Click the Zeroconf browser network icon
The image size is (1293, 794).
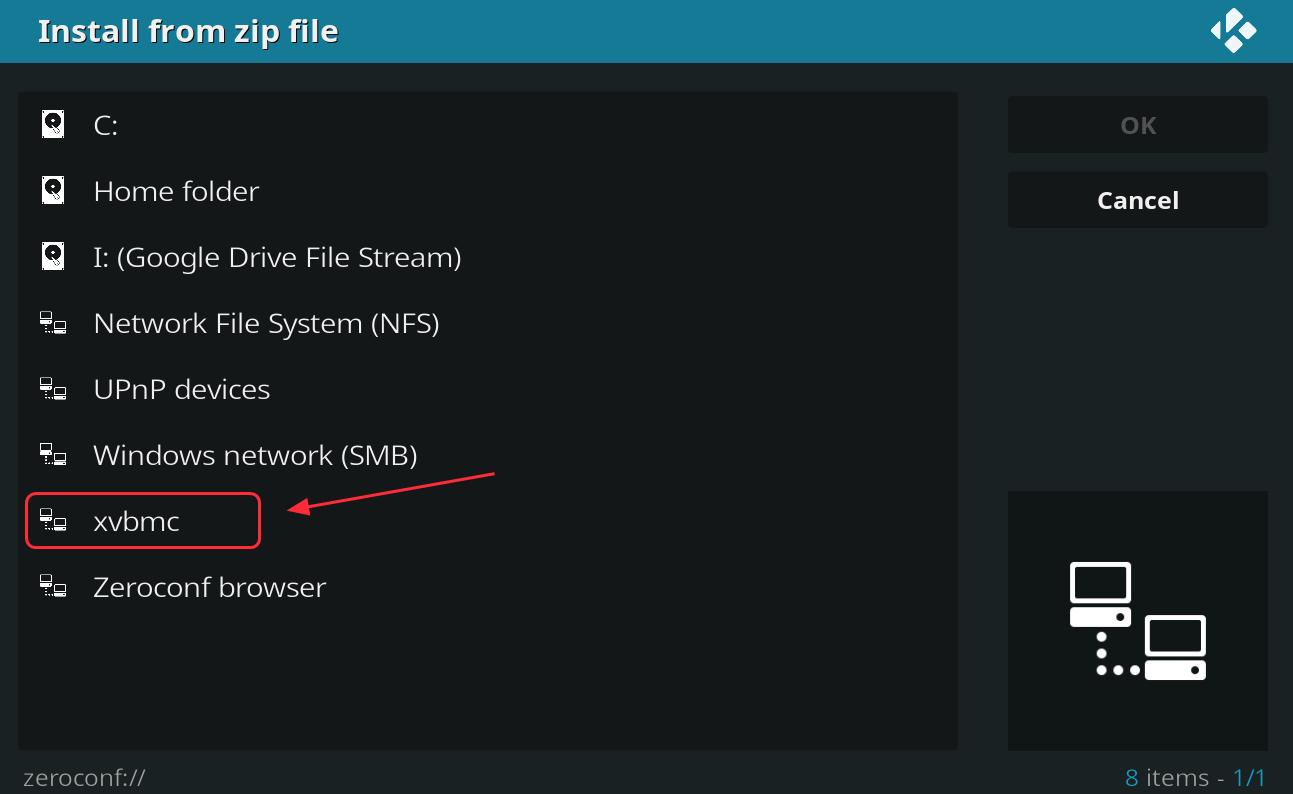point(53,586)
